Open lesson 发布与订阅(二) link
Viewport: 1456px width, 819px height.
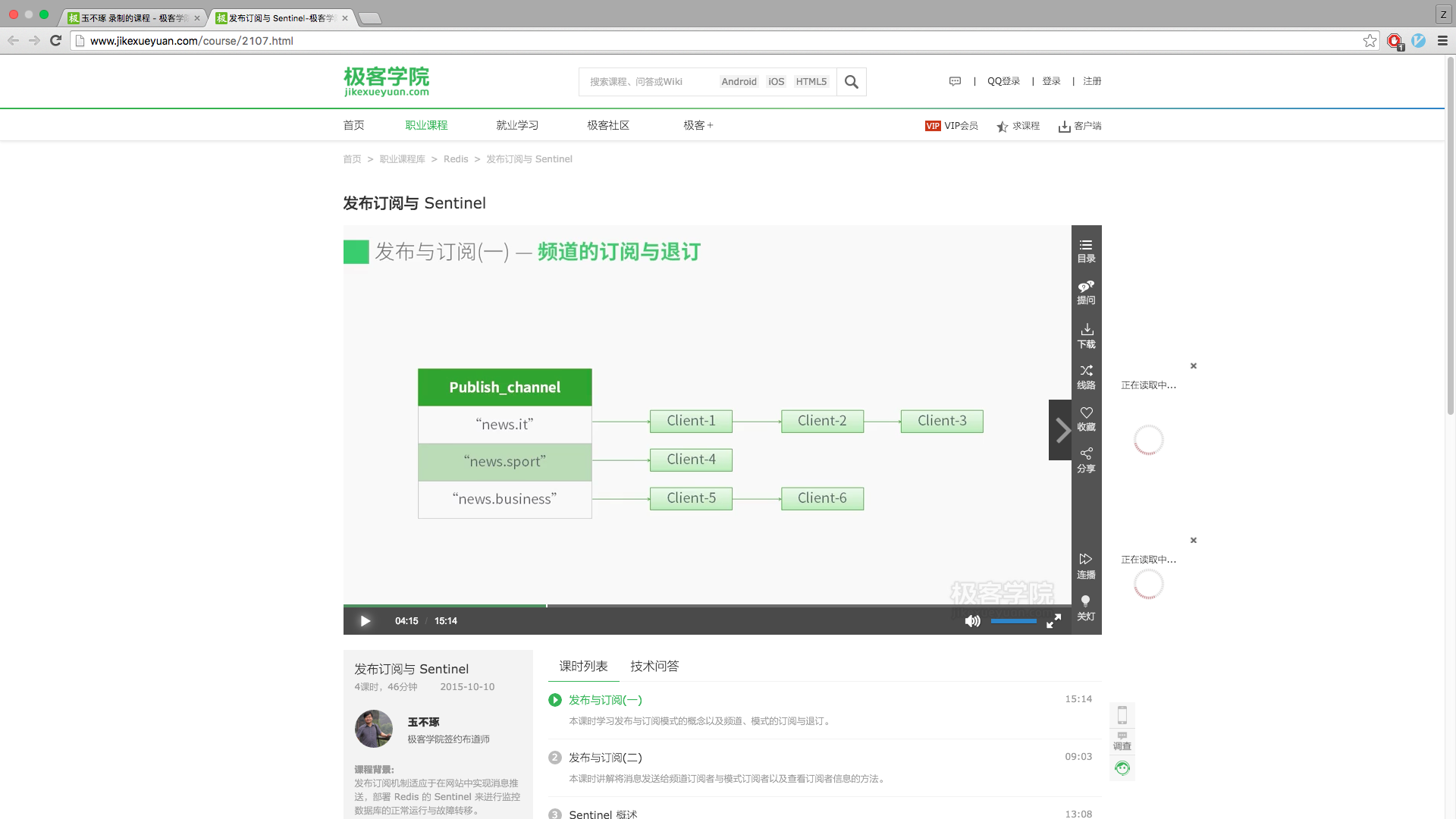(x=605, y=757)
